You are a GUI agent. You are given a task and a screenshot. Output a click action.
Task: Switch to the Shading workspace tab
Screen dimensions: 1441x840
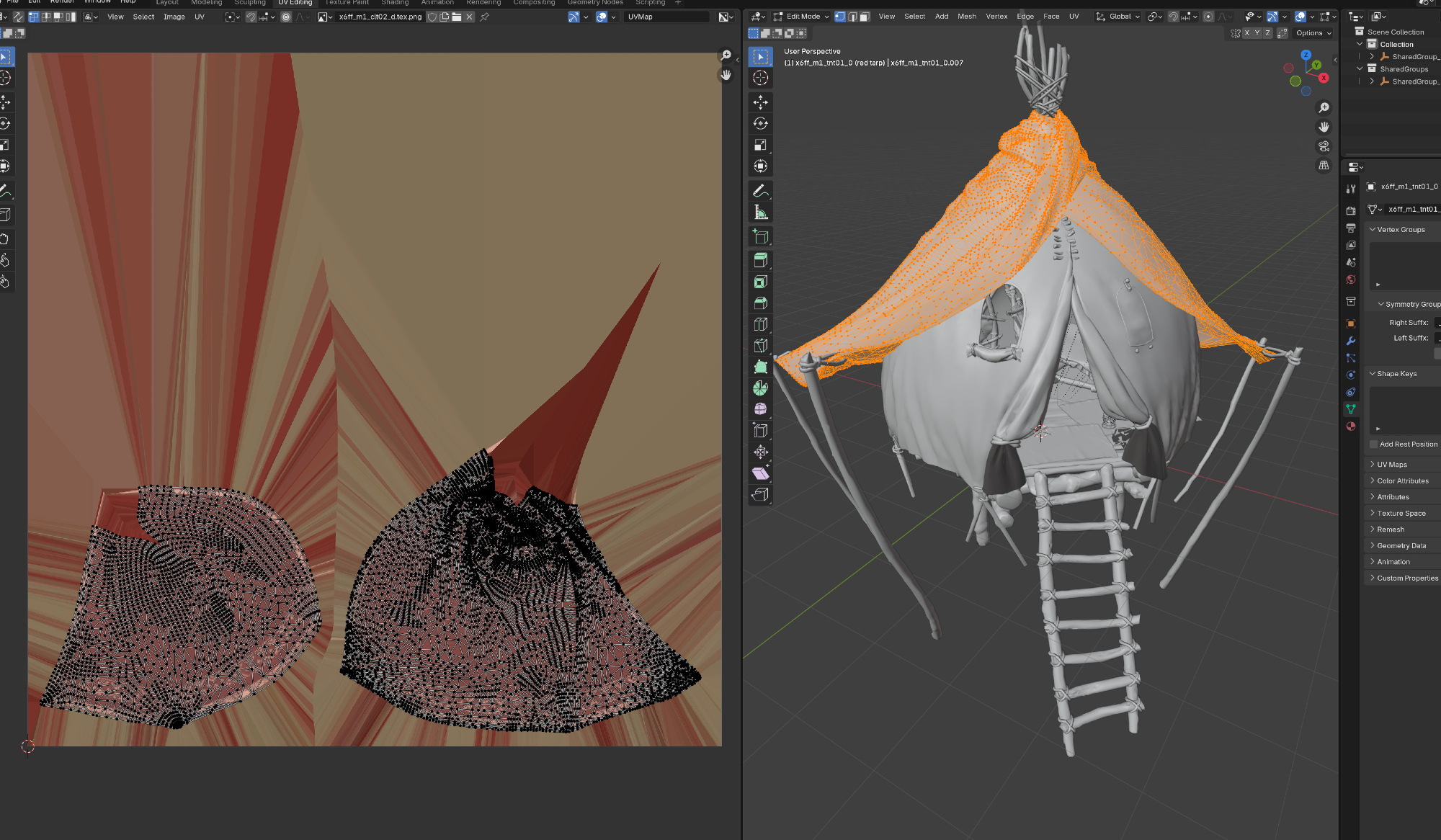(x=395, y=3)
